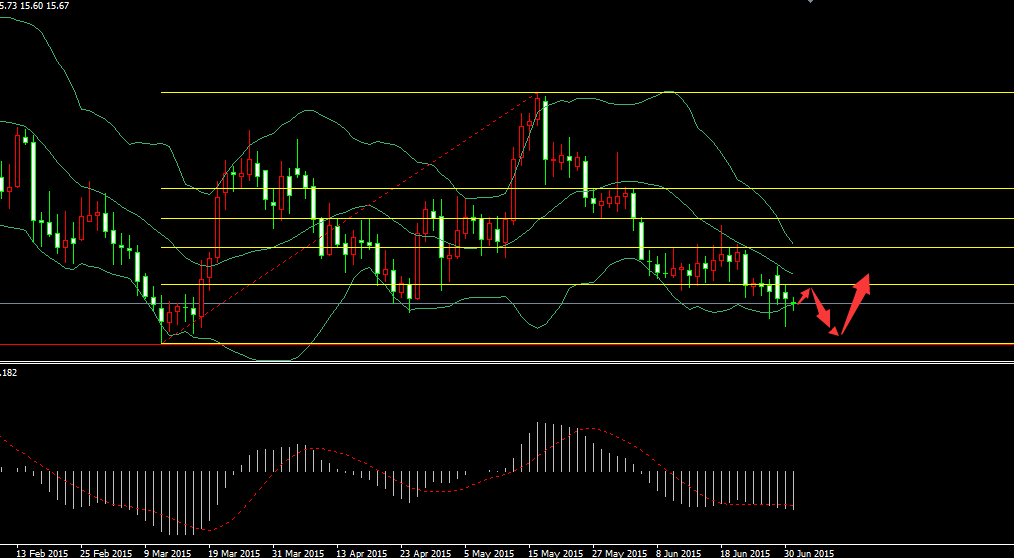
Task: Select the topmost yellow horizontal line
Action: click(400, 93)
